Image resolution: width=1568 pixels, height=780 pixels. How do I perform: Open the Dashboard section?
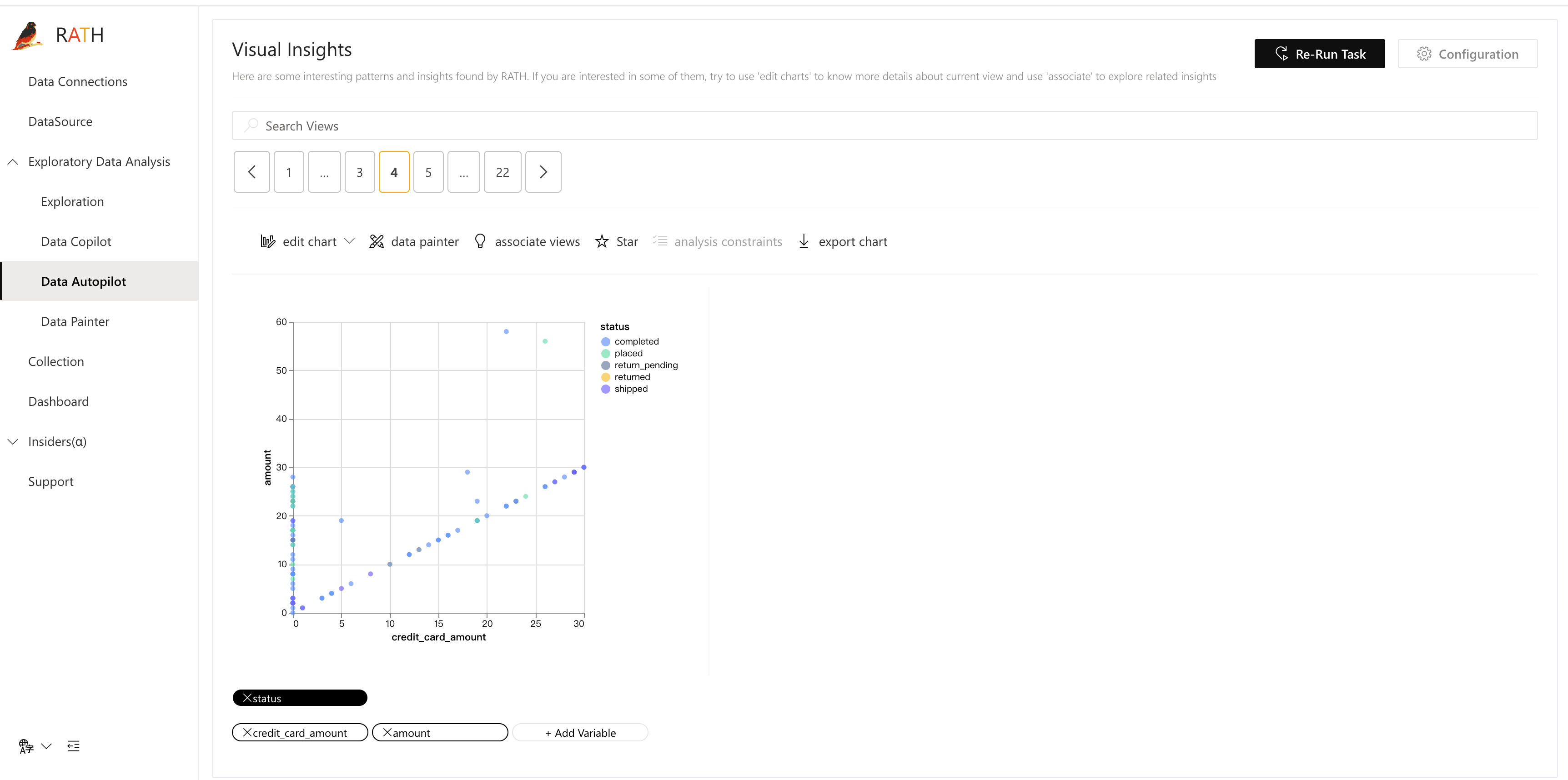[x=58, y=401]
